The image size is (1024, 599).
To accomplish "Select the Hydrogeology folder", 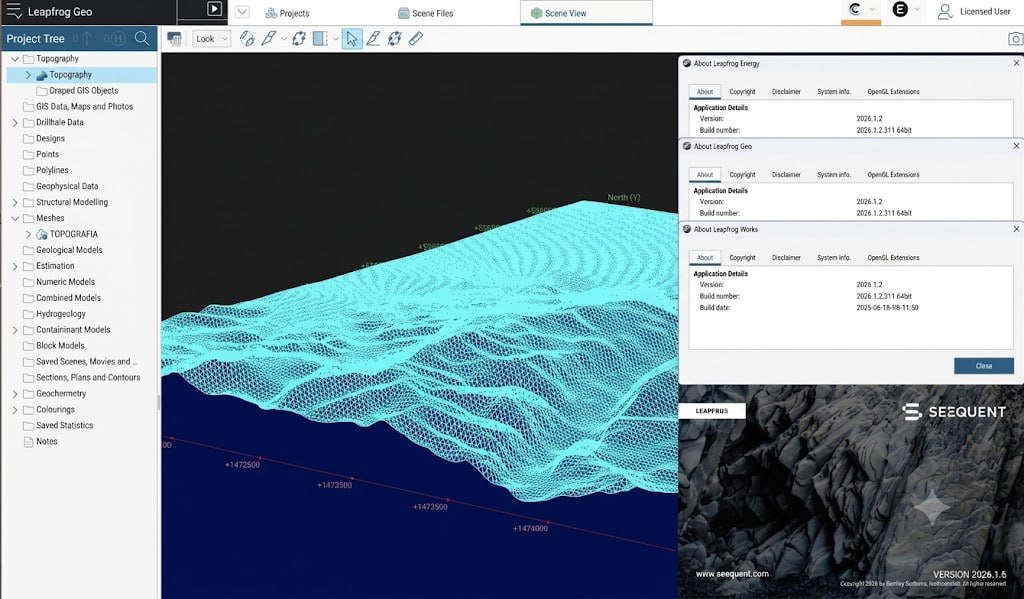I will tap(54, 314).
